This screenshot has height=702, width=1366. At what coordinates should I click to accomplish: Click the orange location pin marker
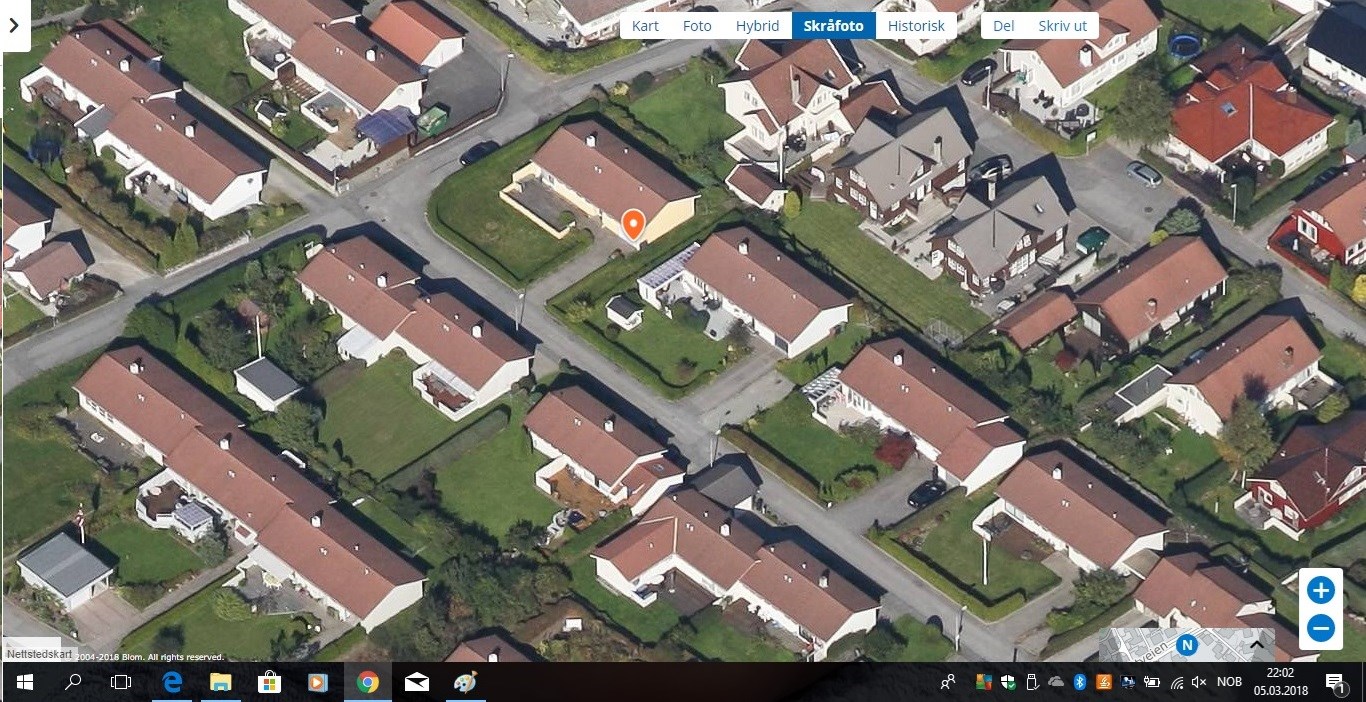pos(633,224)
